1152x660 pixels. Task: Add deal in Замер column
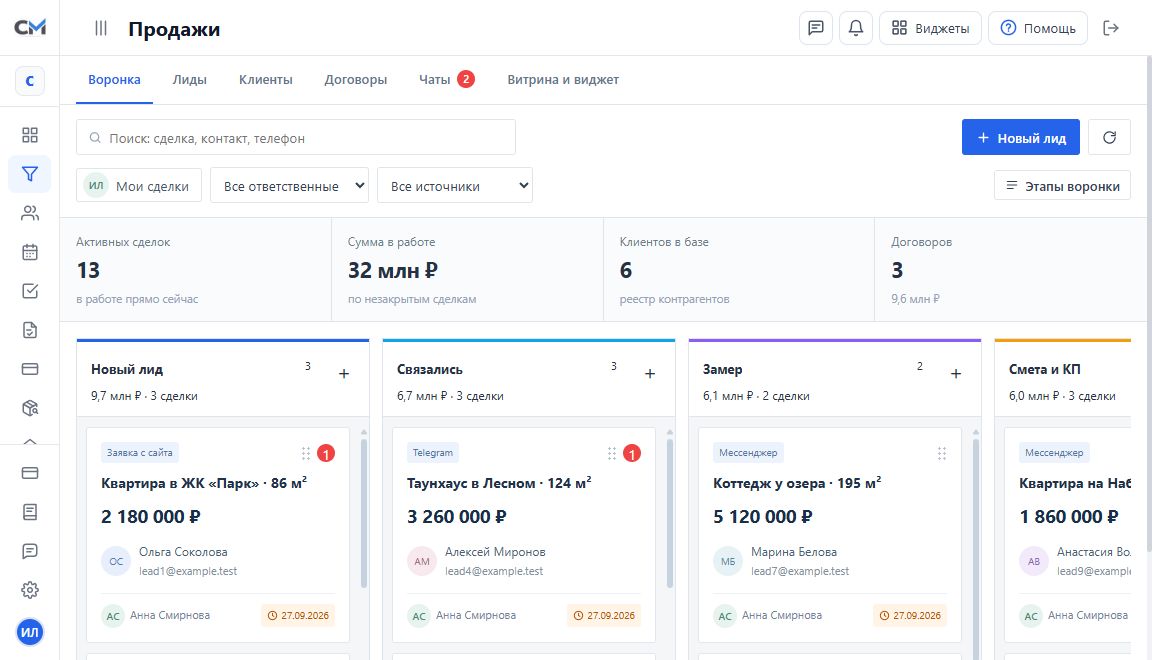(x=956, y=373)
